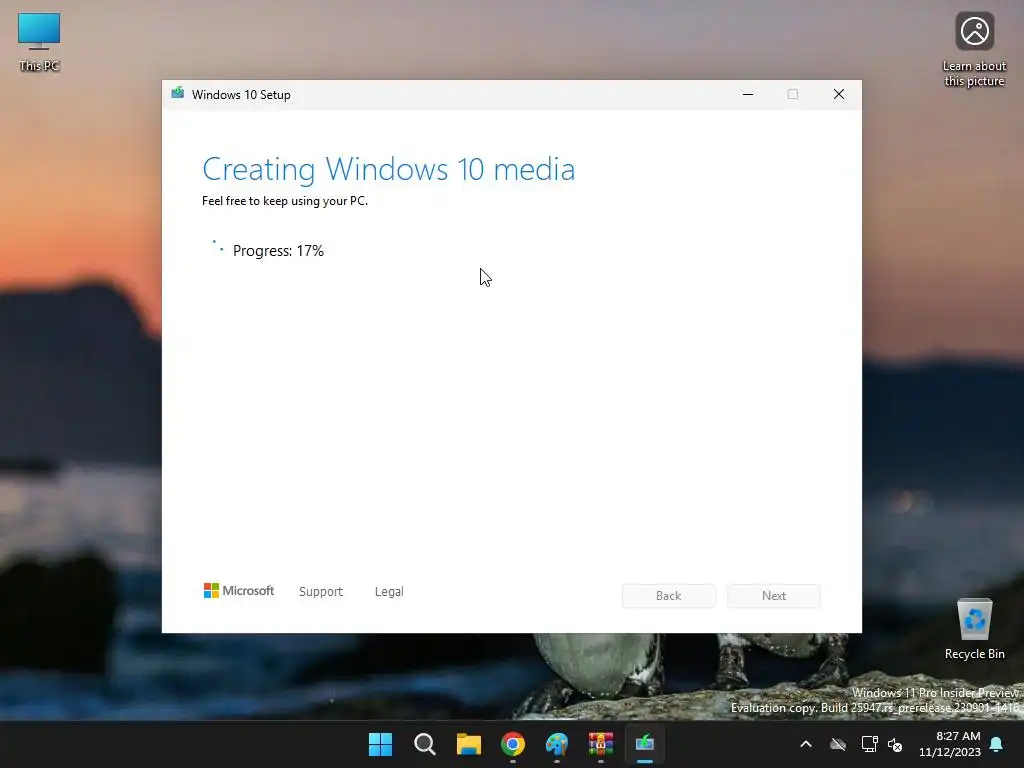Click the Progress: 17% text
Screen dimensions: 1024x768
[278, 251]
